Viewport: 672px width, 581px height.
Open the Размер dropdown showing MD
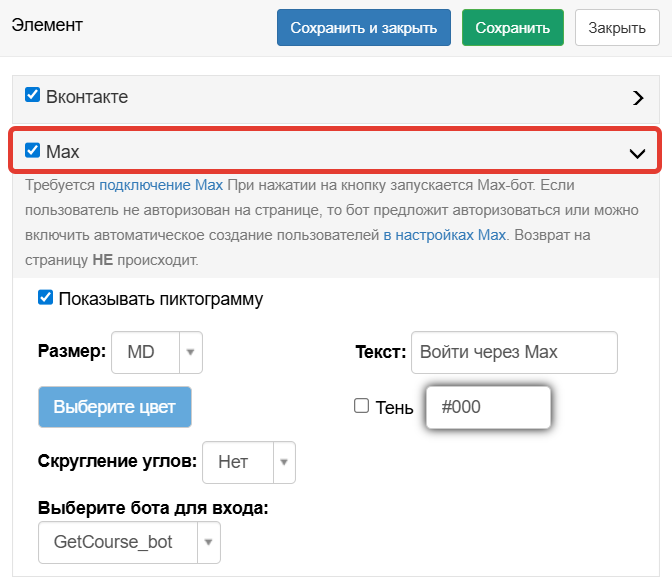pos(157,352)
